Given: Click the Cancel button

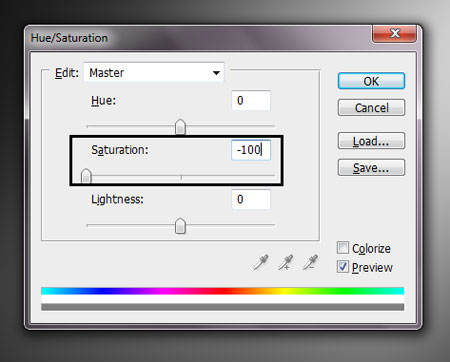Looking at the screenshot, I should [x=371, y=108].
